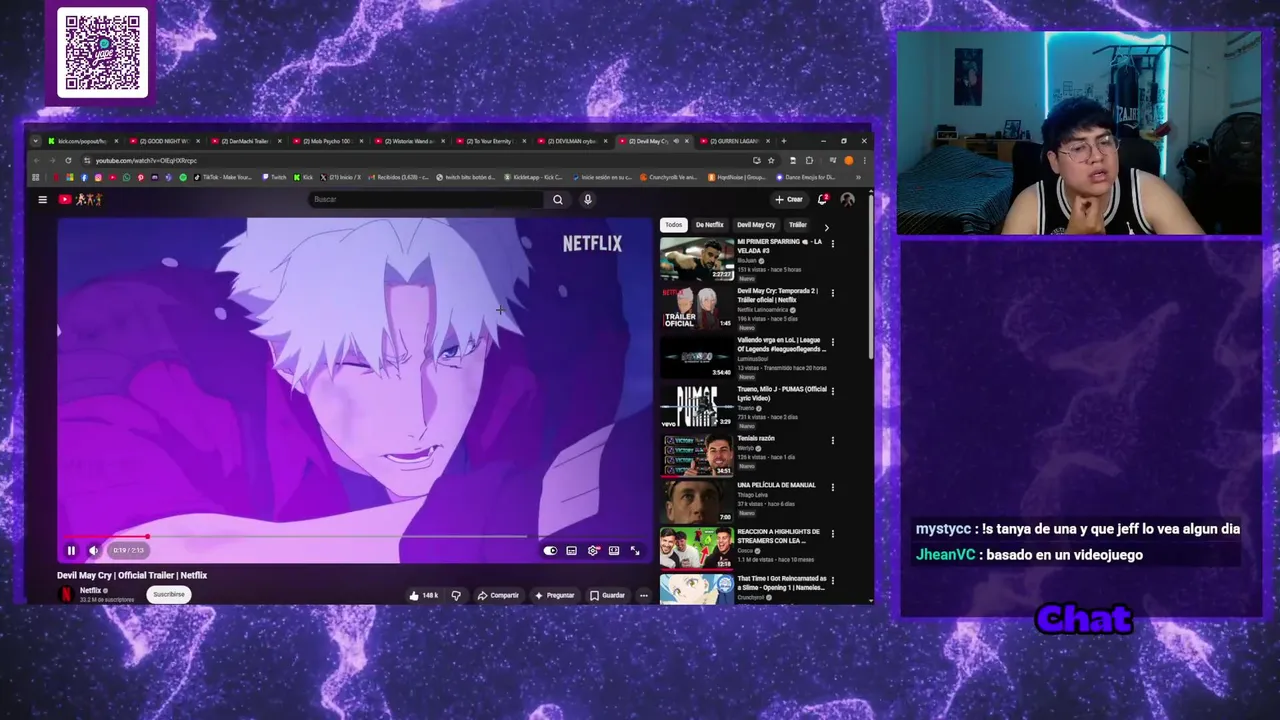
Task: Seek on the red video progress bar
Action: point(354,537)
